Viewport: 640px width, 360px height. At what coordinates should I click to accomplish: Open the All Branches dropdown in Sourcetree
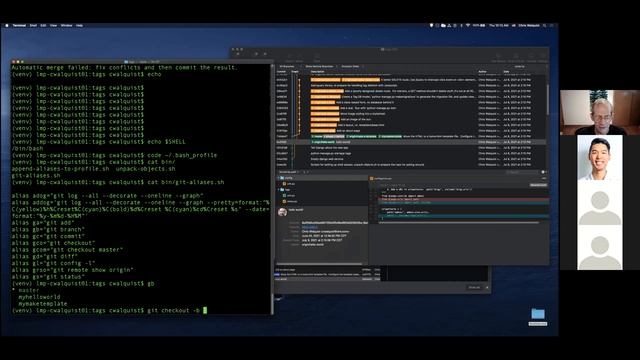tap(288, 66)
